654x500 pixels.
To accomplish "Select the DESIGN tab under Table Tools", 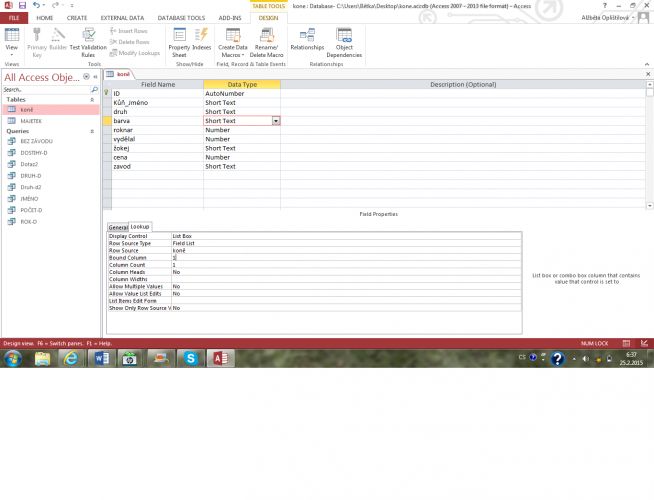I will [268, 18].
